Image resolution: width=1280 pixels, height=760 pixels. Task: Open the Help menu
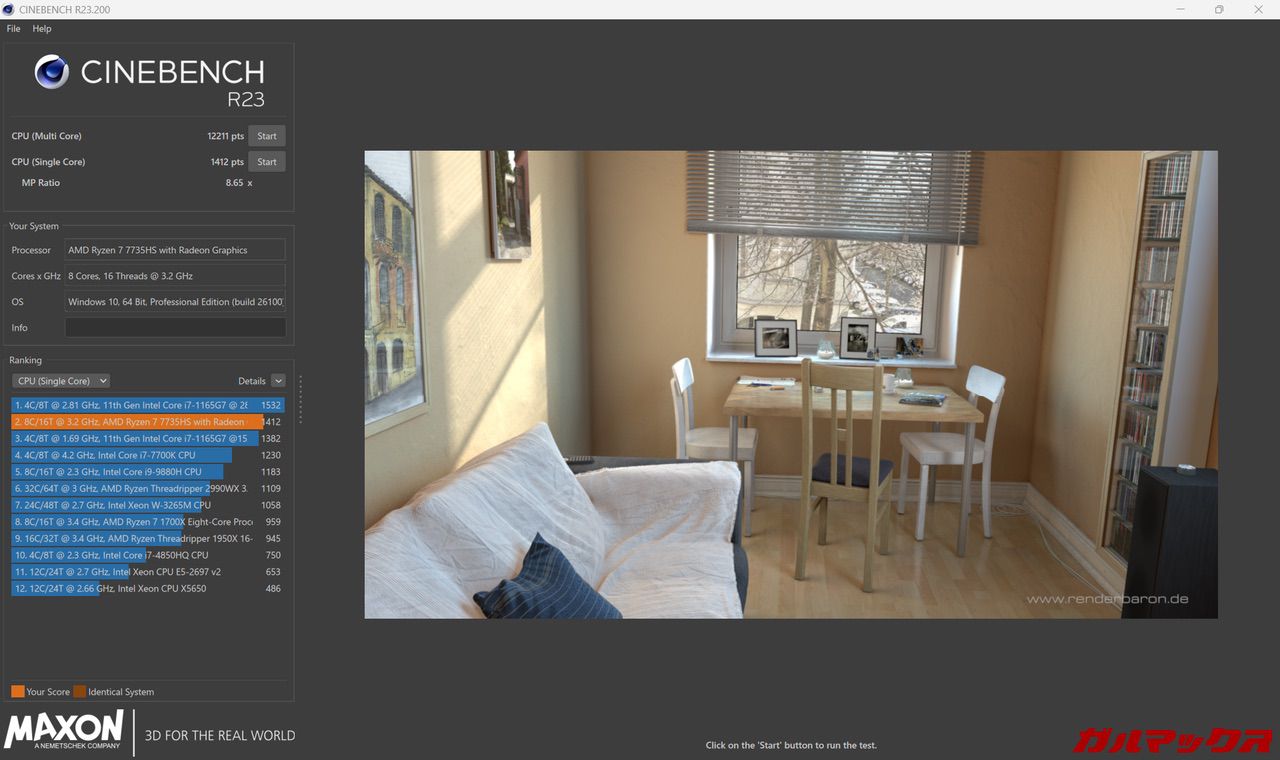click(x=41, y=29)
